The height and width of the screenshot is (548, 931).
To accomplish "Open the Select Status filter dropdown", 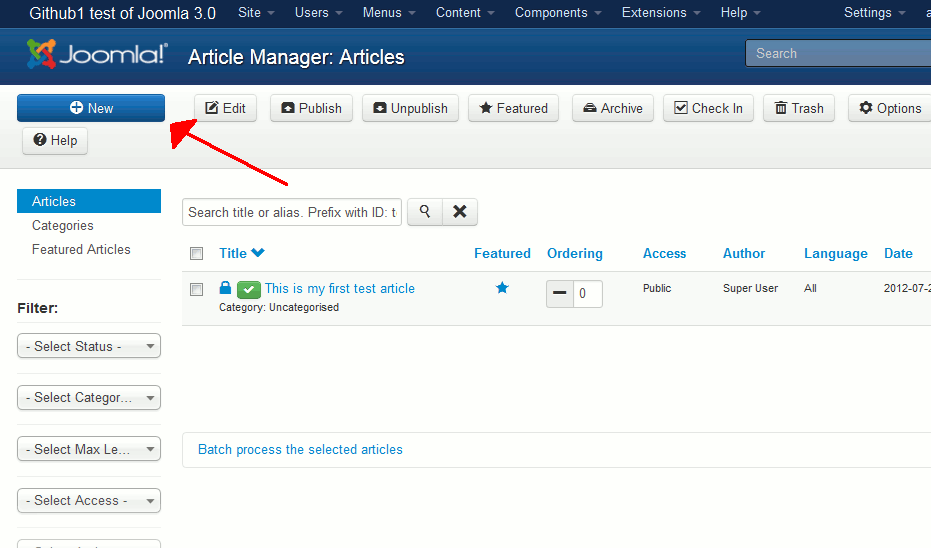I will tap(89, 346).
